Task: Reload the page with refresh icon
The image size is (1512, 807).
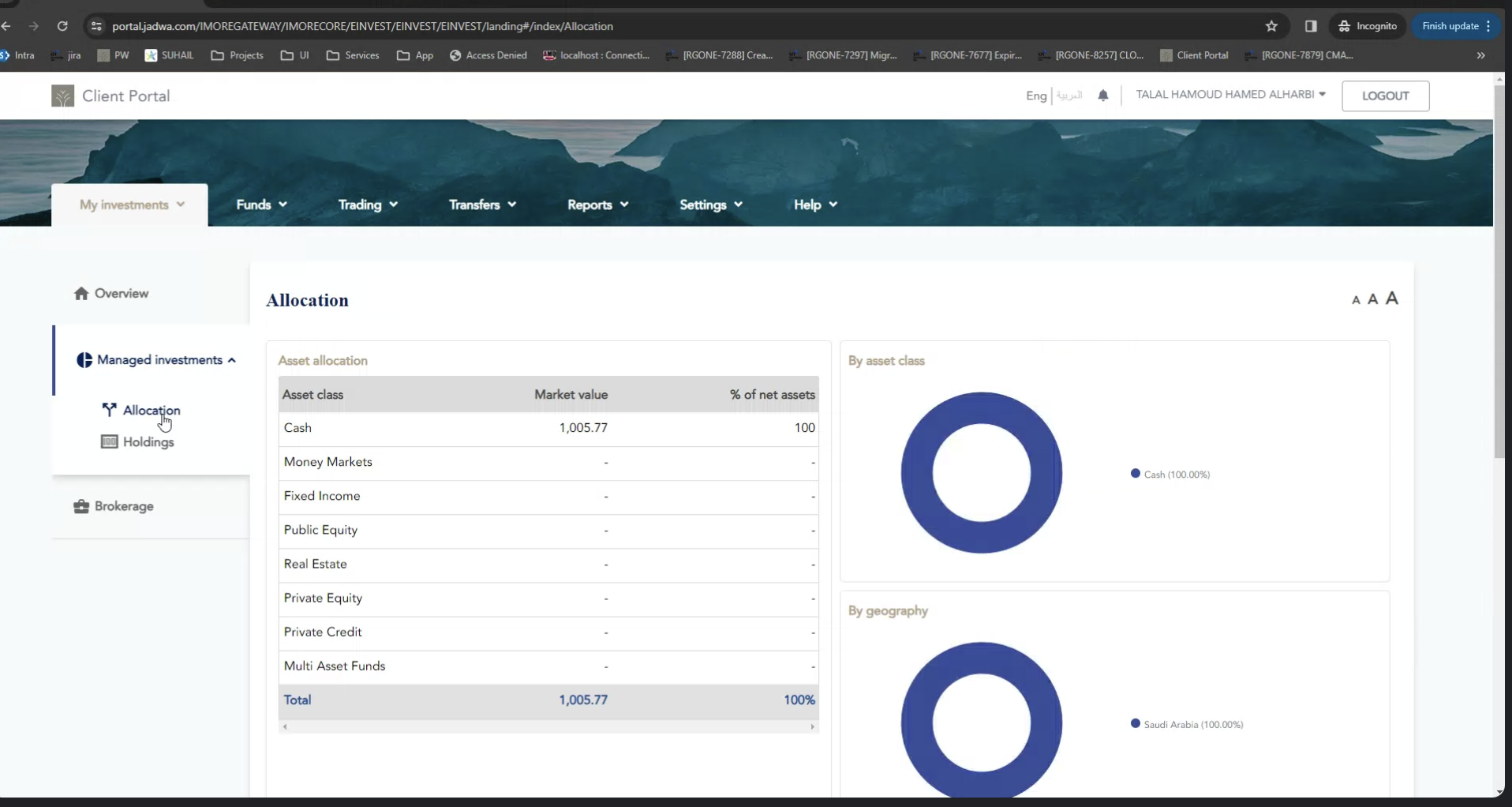Action: 62,26
